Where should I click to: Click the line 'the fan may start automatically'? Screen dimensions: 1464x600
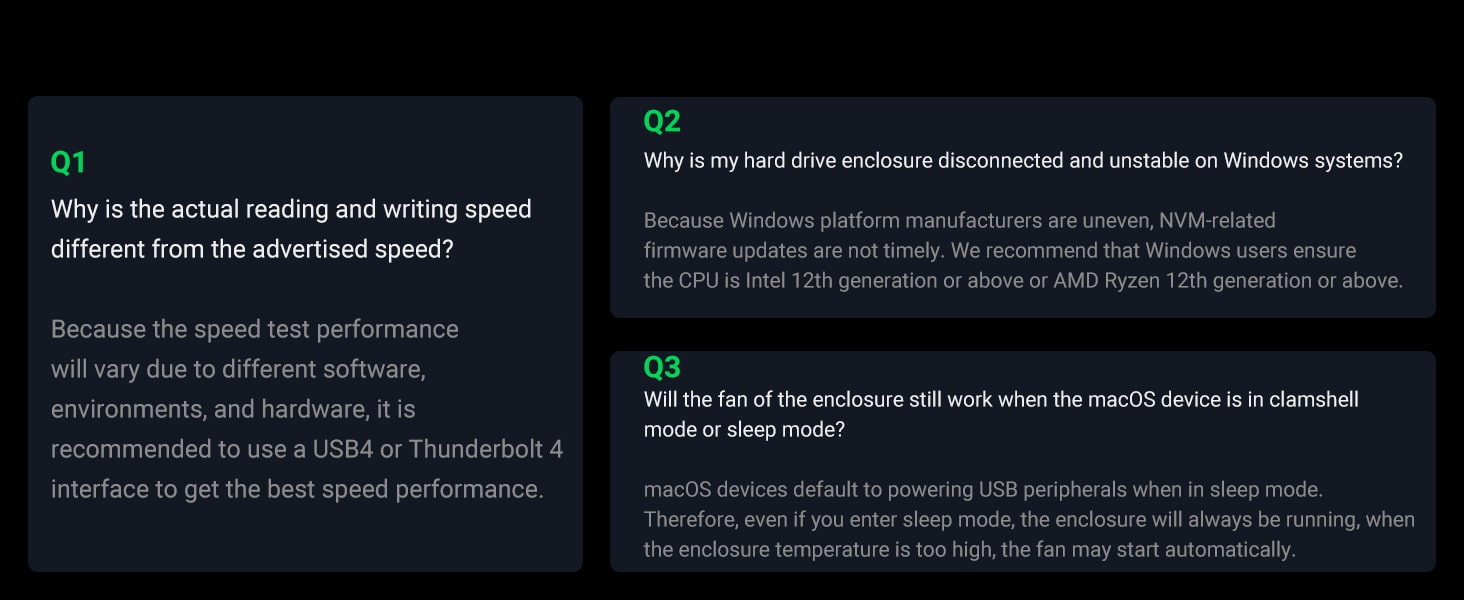pos(970,550)
